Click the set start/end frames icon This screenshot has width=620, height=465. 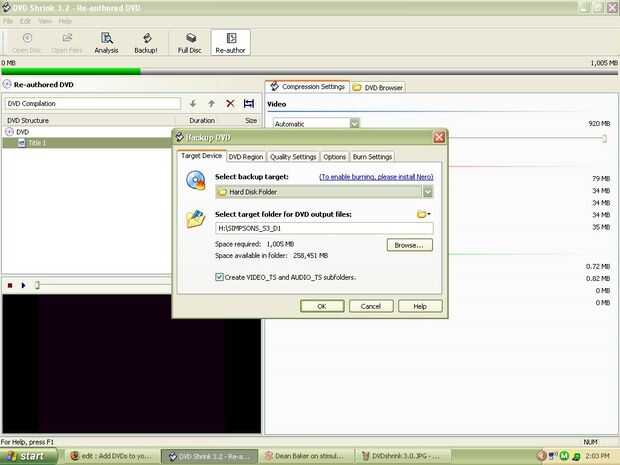pyautogui.click(x=249, y=104)
